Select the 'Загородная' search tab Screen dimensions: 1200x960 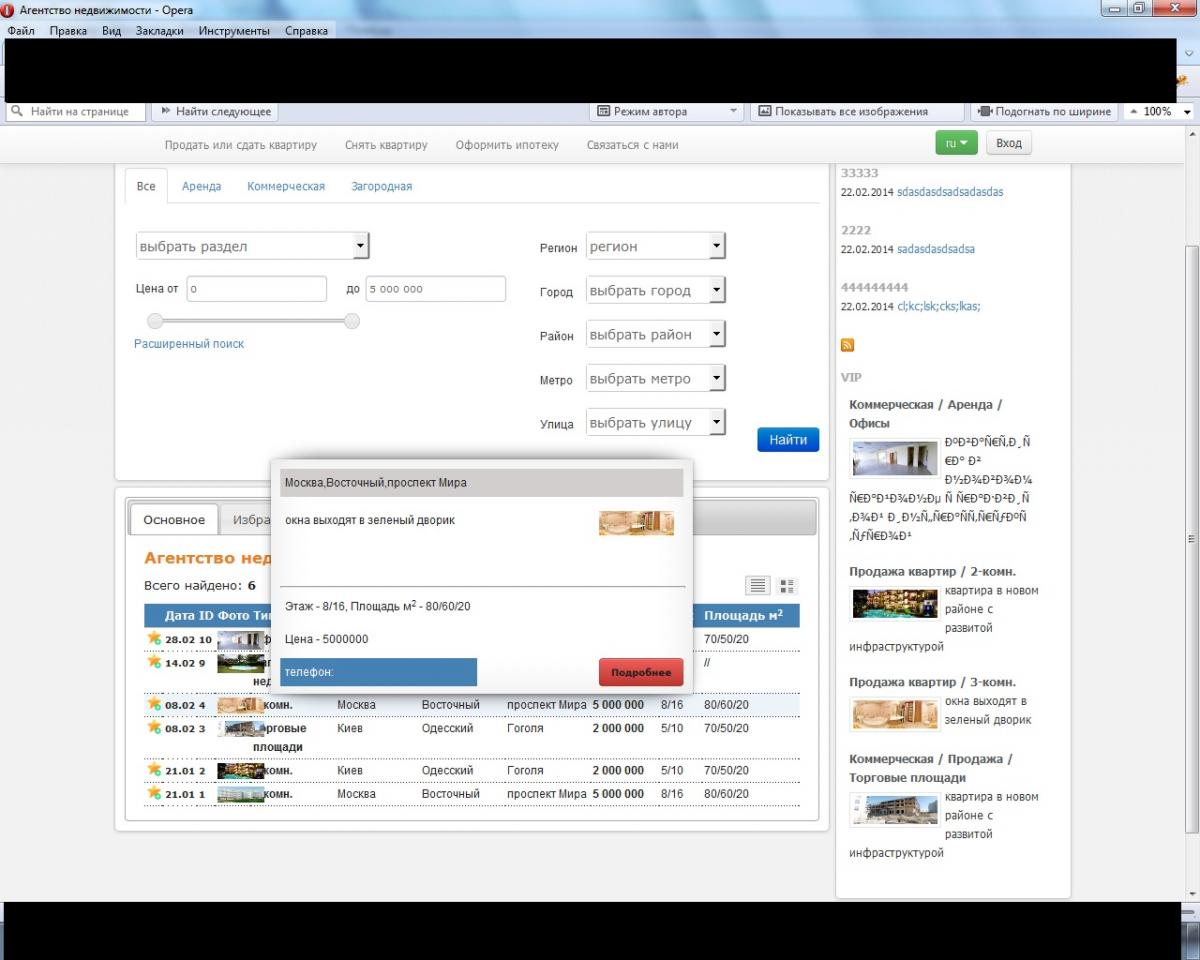(381, 186)
